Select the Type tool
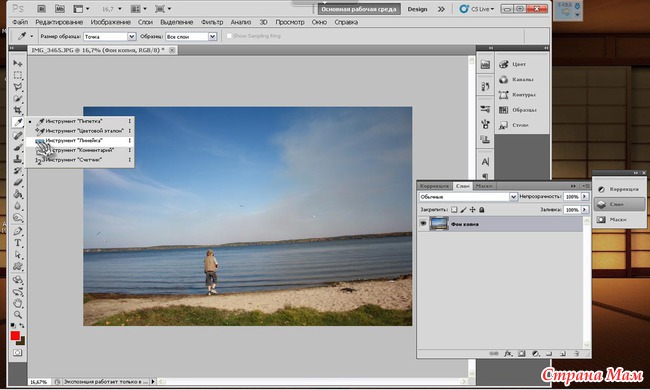Screen dimensions: 650x390 click(x=17, y=243)
